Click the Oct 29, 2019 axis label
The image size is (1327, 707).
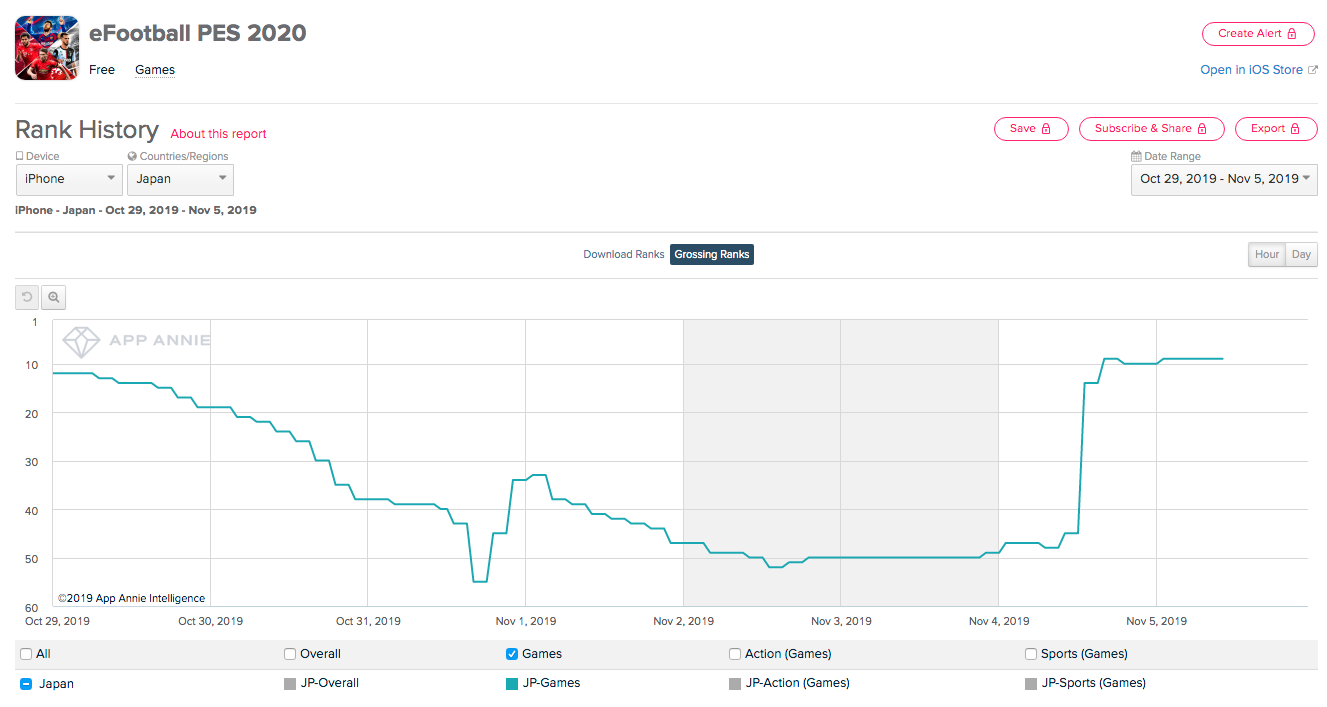(58, 621)
